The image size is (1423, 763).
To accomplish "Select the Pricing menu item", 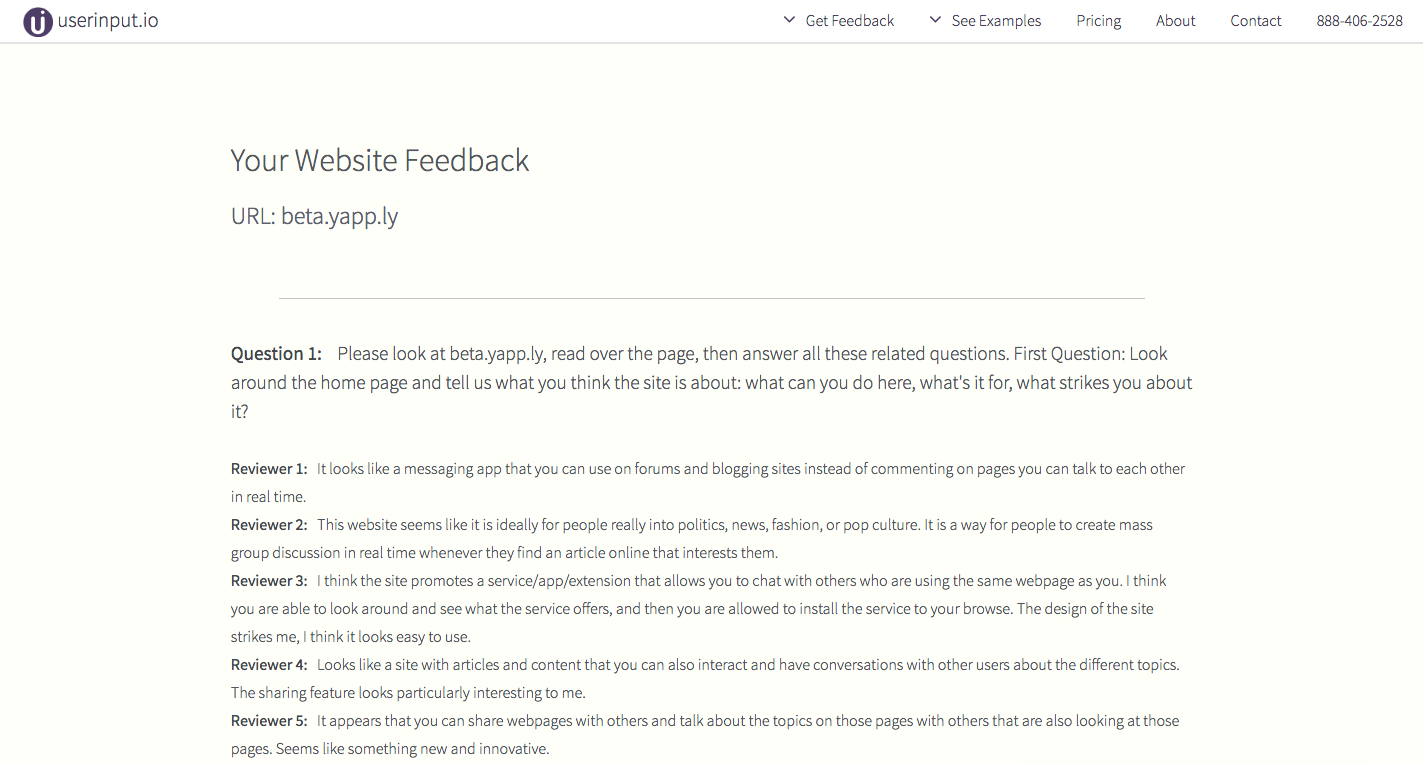I will (1098, 20).
